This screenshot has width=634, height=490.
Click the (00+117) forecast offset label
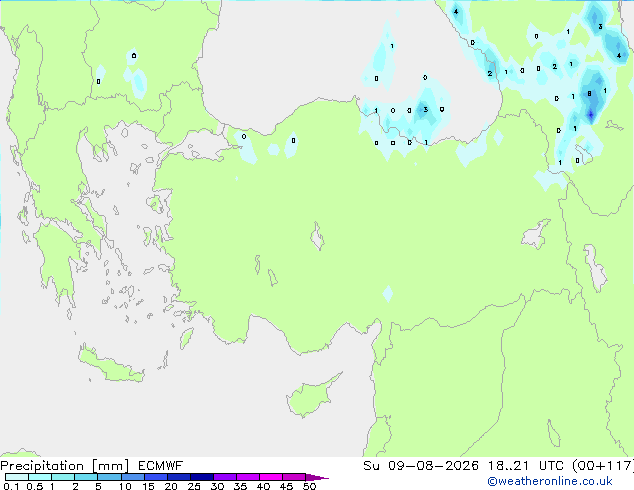click(x=602, y=466)
